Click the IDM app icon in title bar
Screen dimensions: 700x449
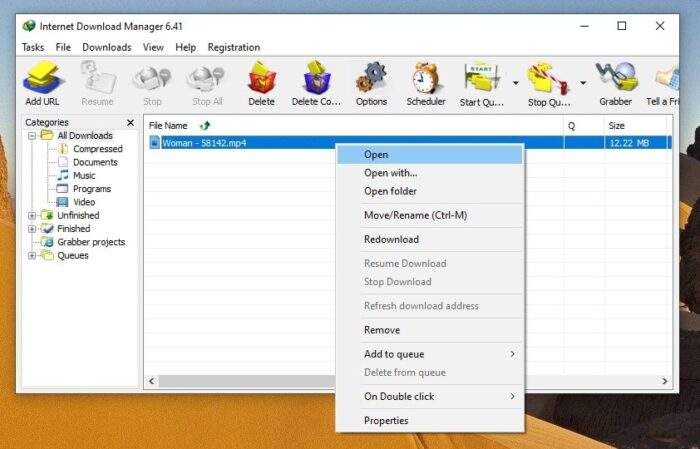(29, 26)
